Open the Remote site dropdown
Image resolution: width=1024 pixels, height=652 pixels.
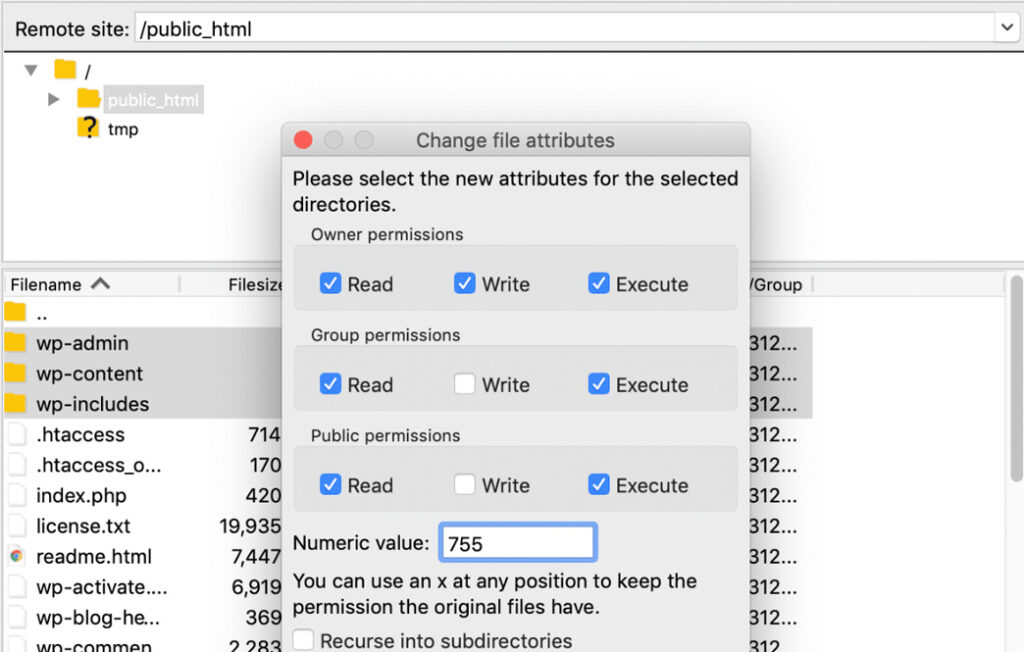(x=1008, y=28)
